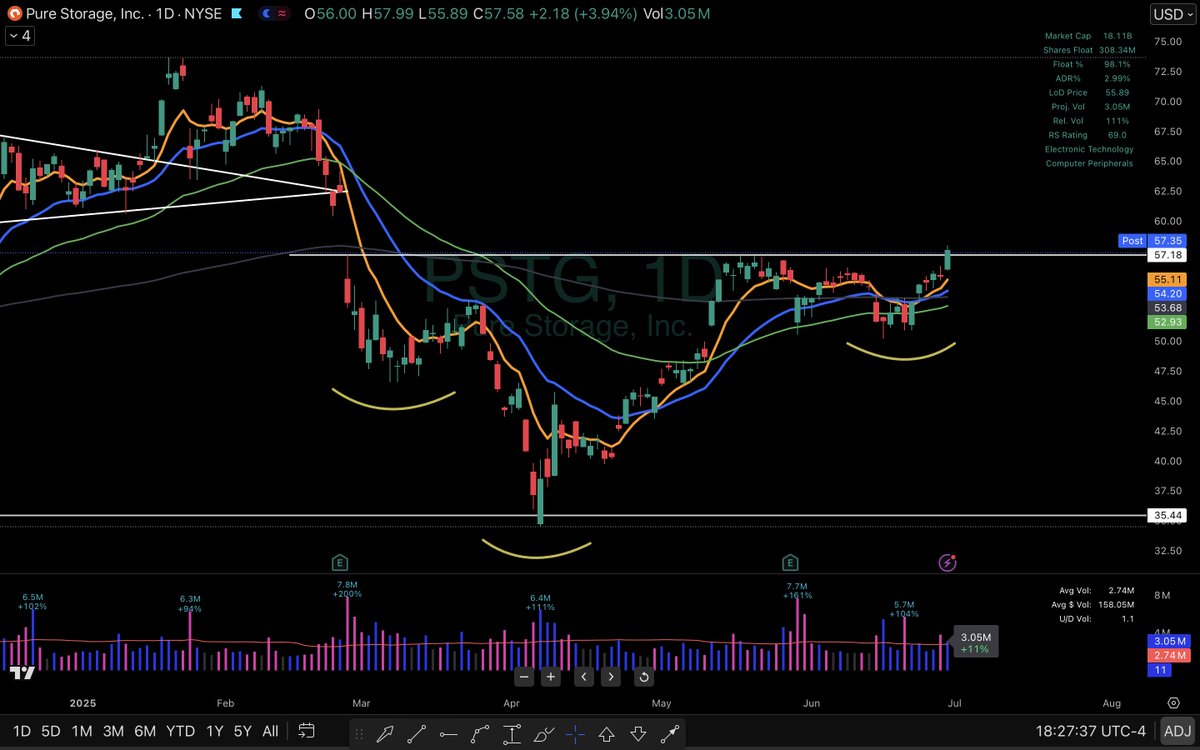Click the RS Rating value 69.0
The image size is (1200, 750).
(x=1117, y=135)
